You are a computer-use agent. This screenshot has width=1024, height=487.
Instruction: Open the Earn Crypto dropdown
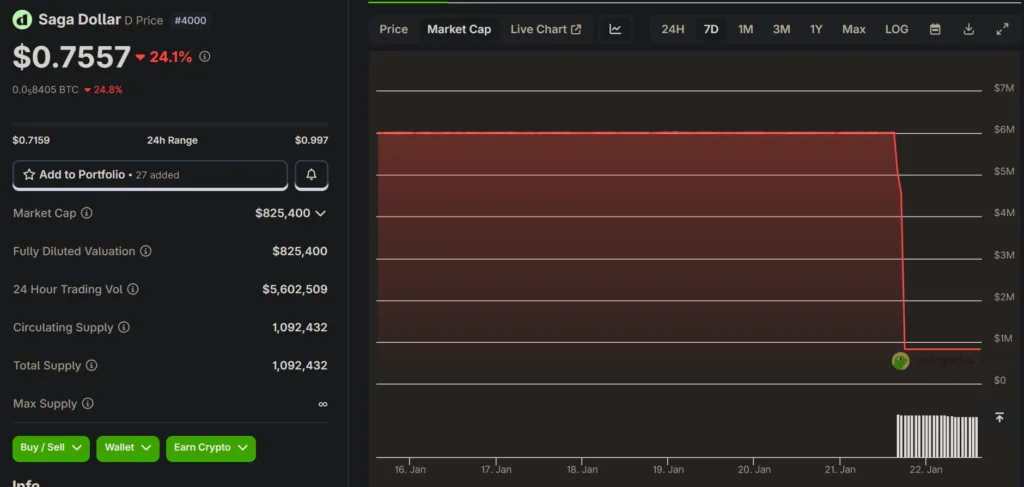coord(210,448)
